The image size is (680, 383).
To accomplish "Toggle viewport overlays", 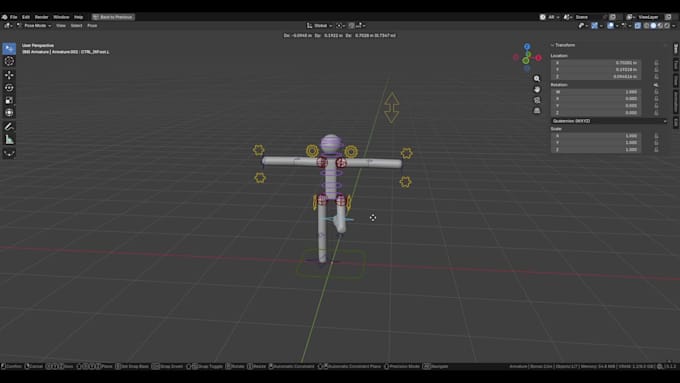I will 611,26.
